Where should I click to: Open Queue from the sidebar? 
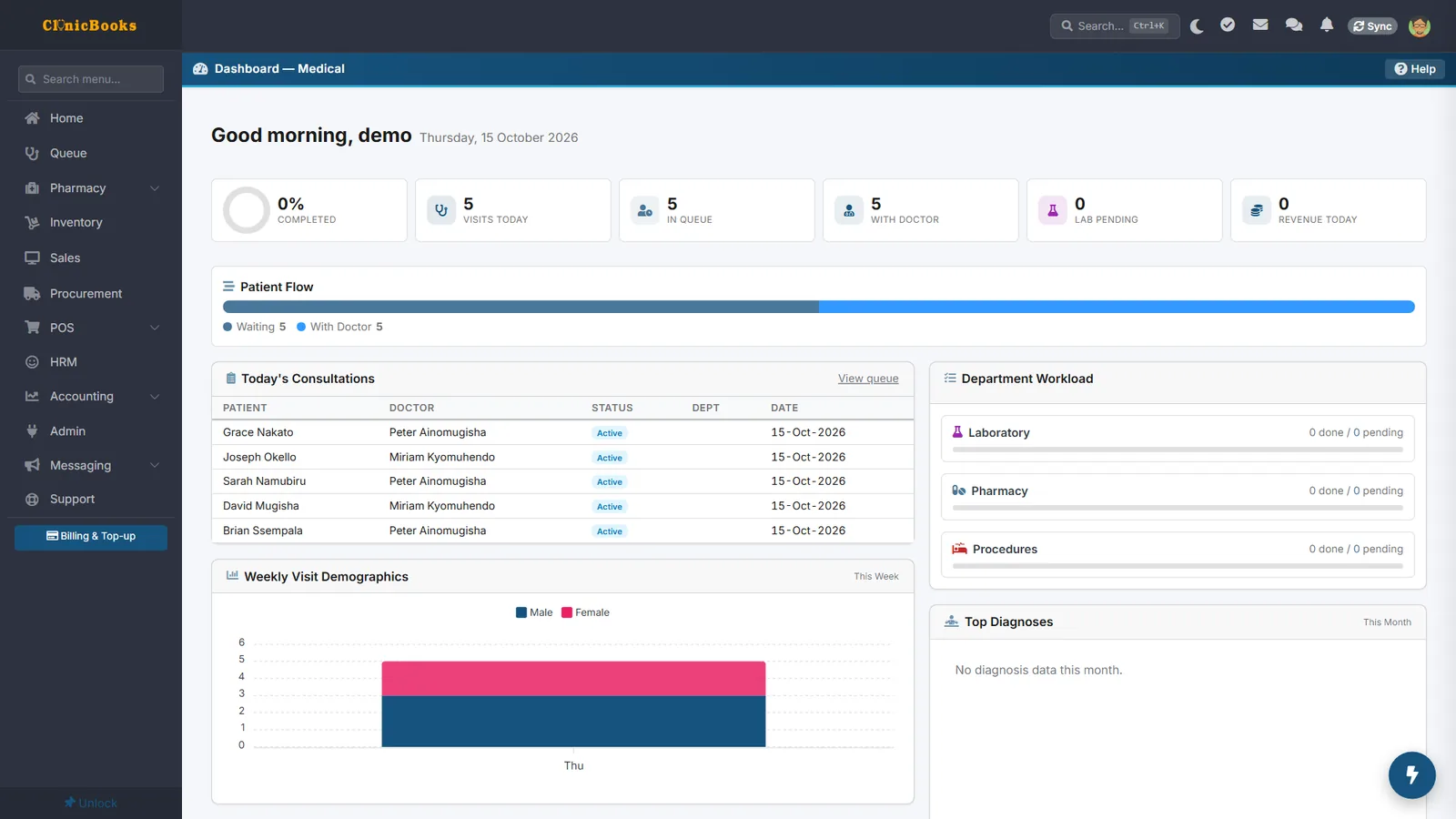click(91, 153)
